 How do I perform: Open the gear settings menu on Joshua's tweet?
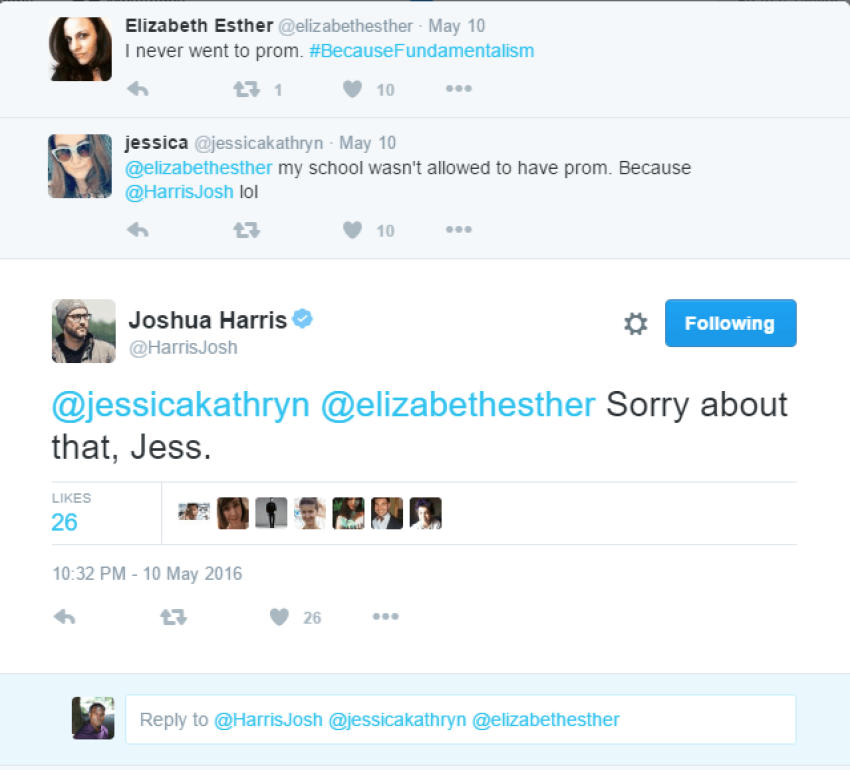coord(635,323)
